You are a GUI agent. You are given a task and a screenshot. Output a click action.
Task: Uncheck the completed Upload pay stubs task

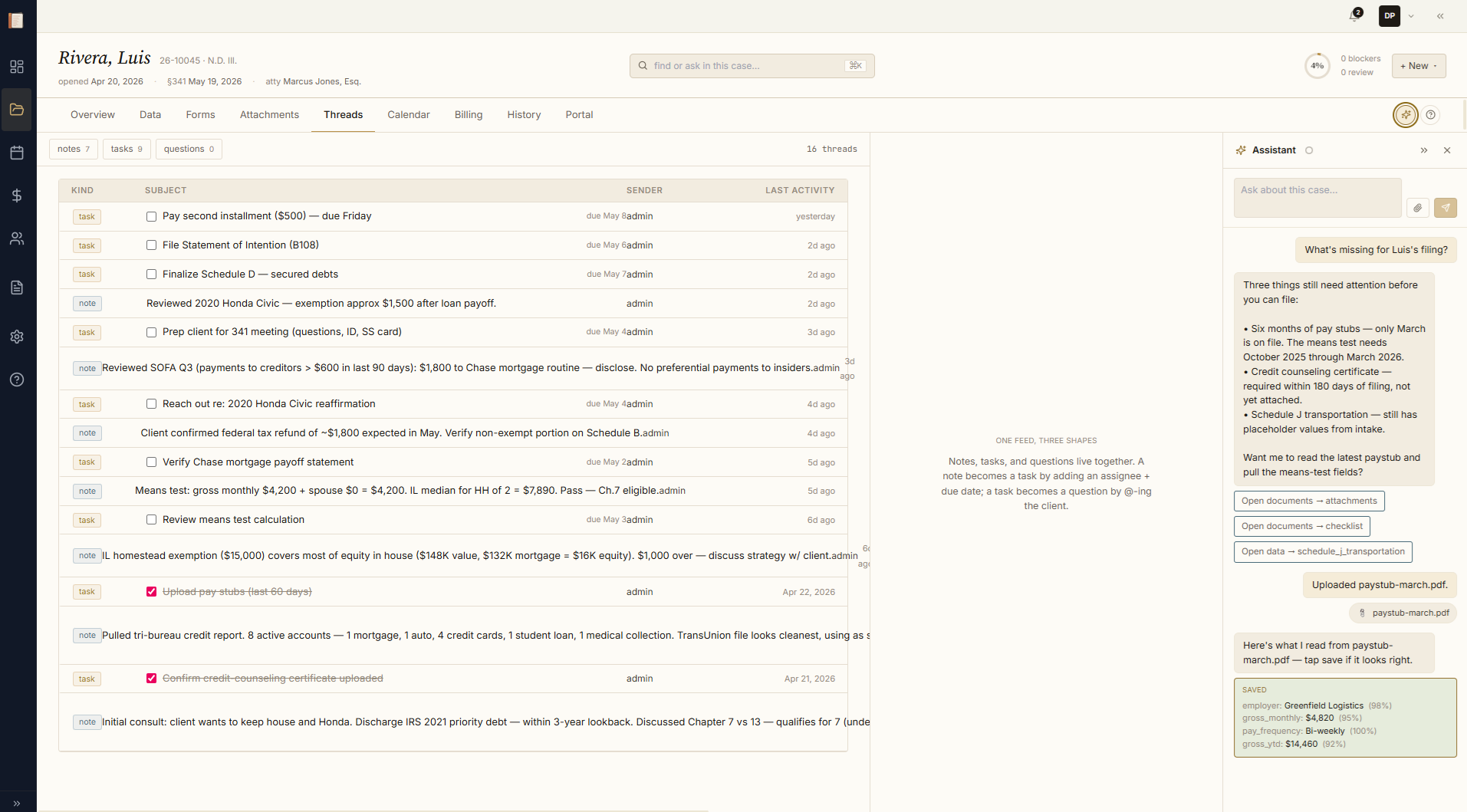pos(151,591)
